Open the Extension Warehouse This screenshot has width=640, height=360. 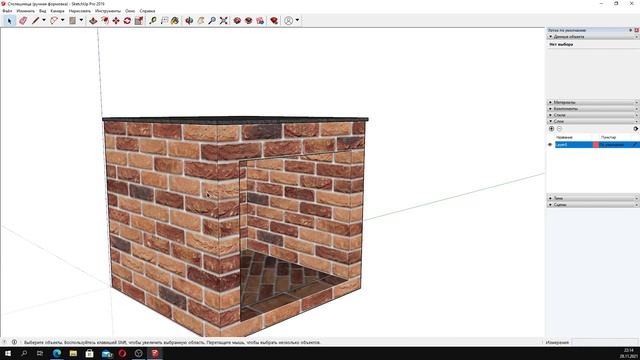pos(249,20)
